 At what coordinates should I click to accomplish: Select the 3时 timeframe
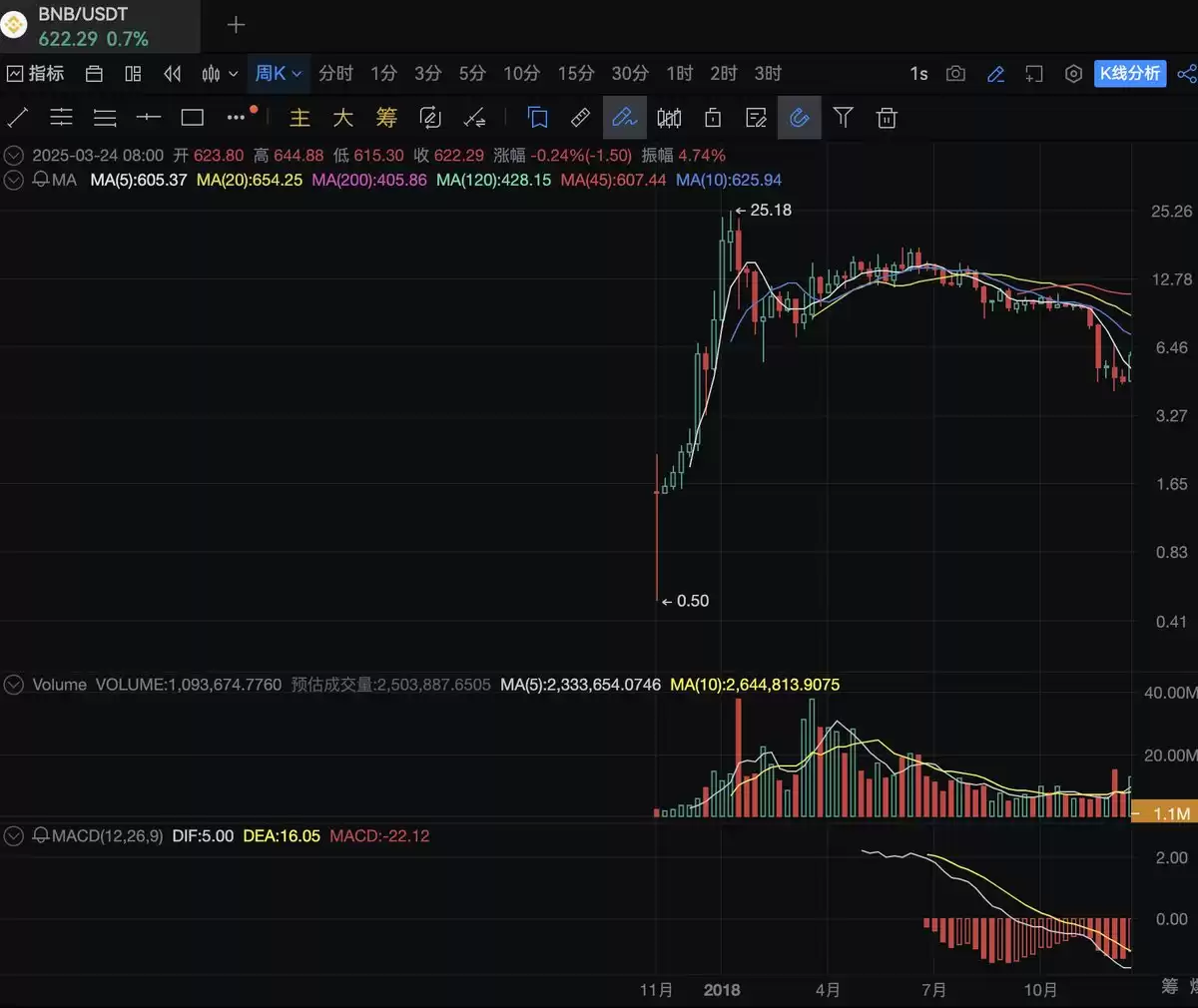pos(768,74)
